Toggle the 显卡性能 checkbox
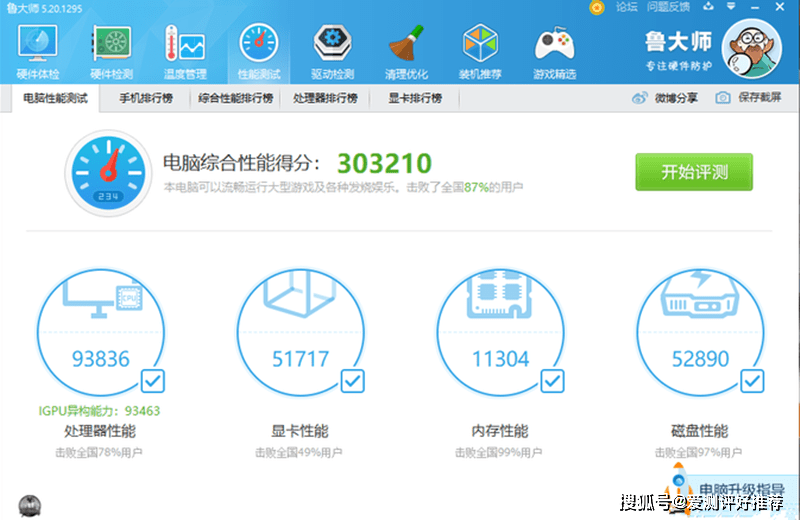Viewport: 800px width, 520px height. [x=353, y=381]
